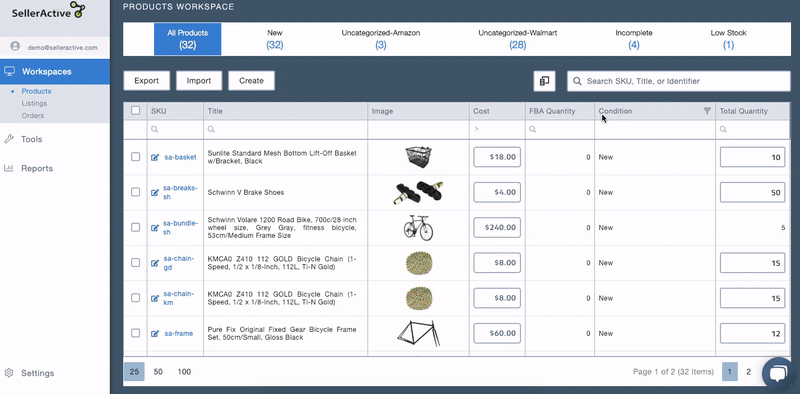
Task: Sort by the Total Quantity column header
Action: click(753, 111)
